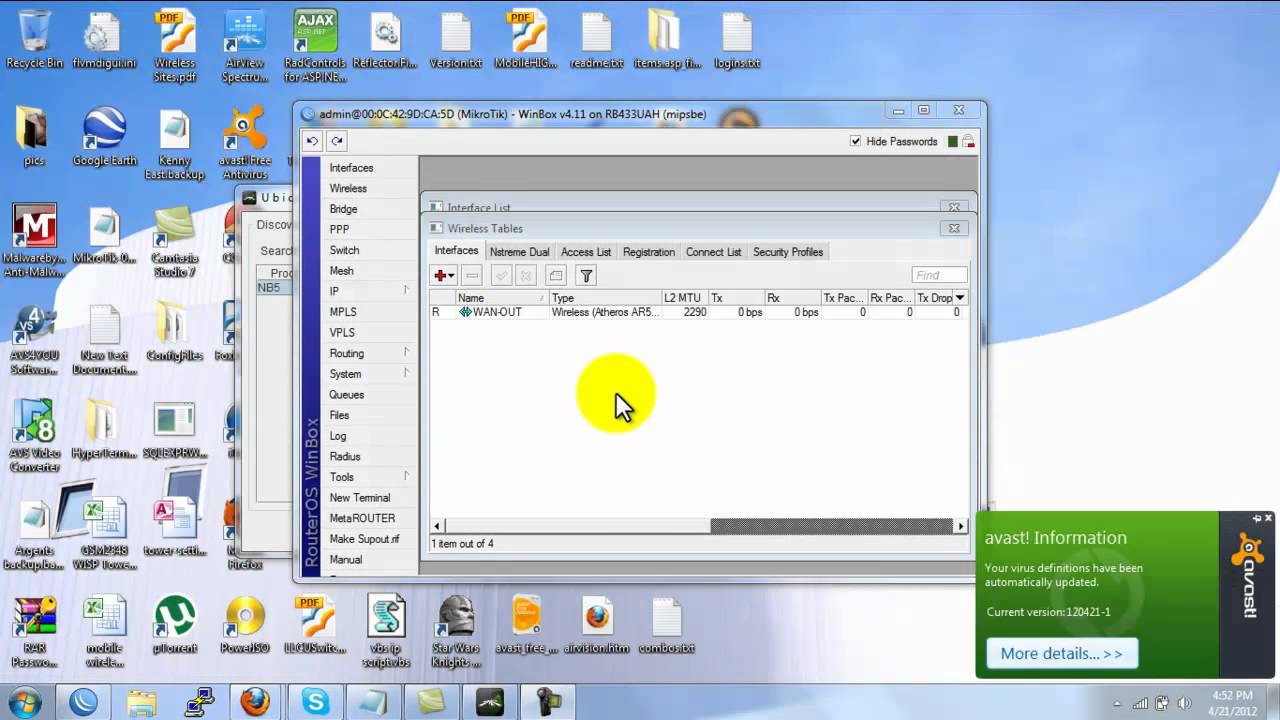Screen dimensions: 1280x720
Task: Click the avast More details button
Action: [1062, 653]
